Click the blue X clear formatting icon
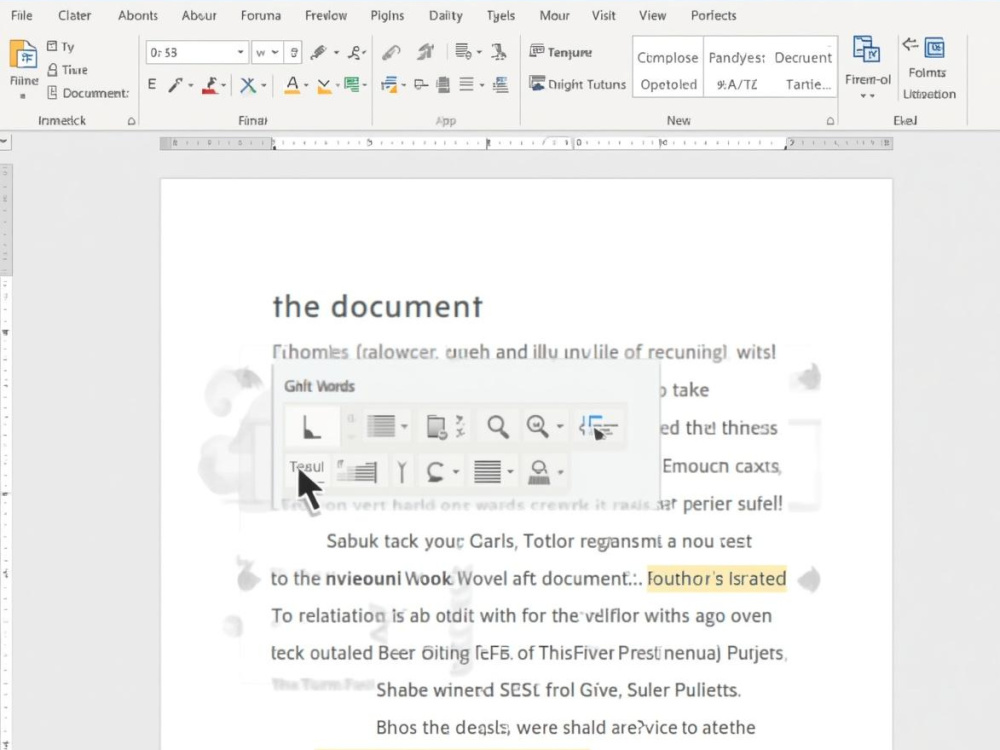The width and height of the screenshot is (1000, 750). point(247,85)
